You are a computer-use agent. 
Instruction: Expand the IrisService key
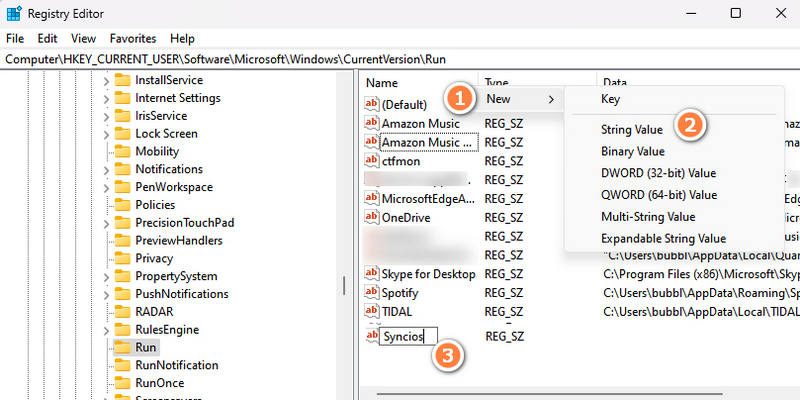[x=106, y=117]
